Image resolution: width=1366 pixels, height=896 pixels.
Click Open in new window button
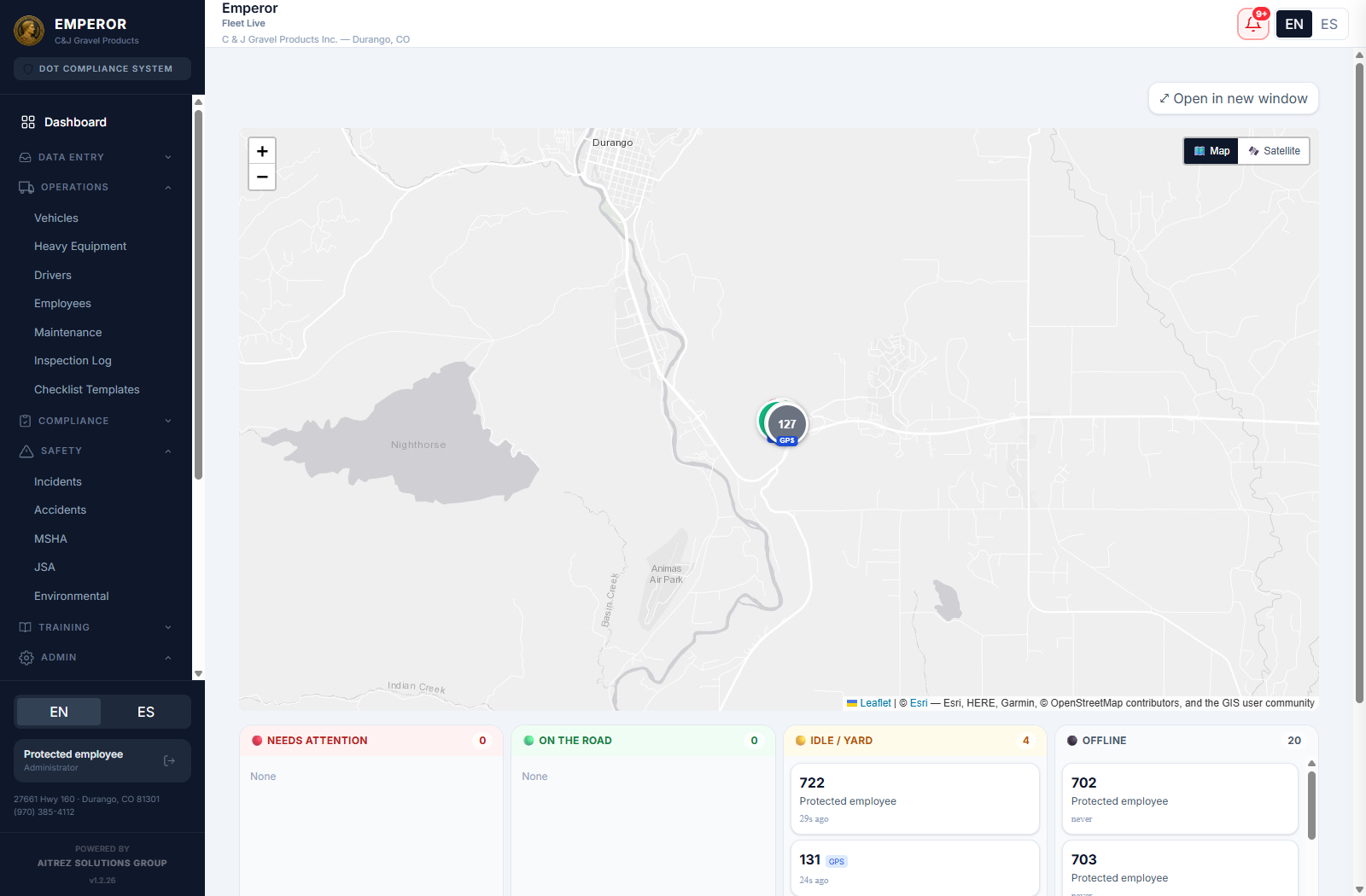(x=1234, y=98)
